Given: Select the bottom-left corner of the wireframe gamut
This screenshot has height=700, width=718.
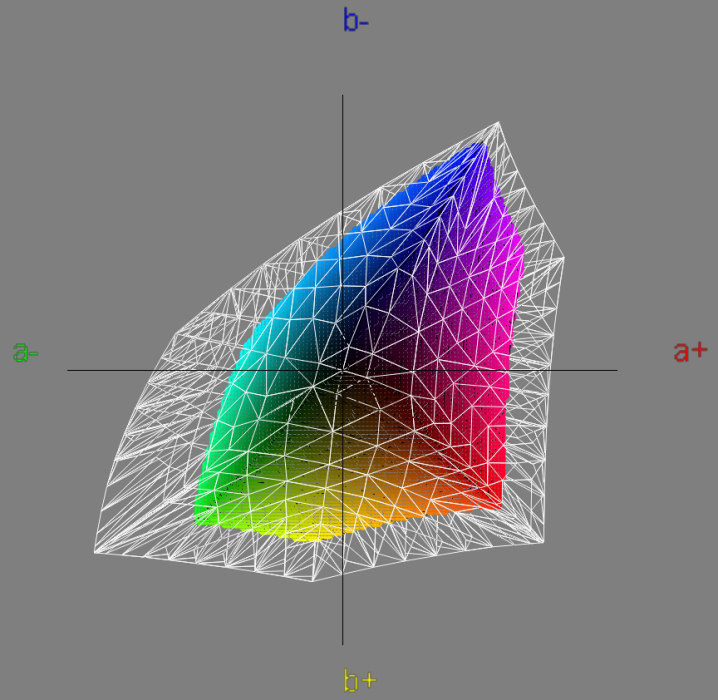Looking at the screenshot, I should point(95,552).
